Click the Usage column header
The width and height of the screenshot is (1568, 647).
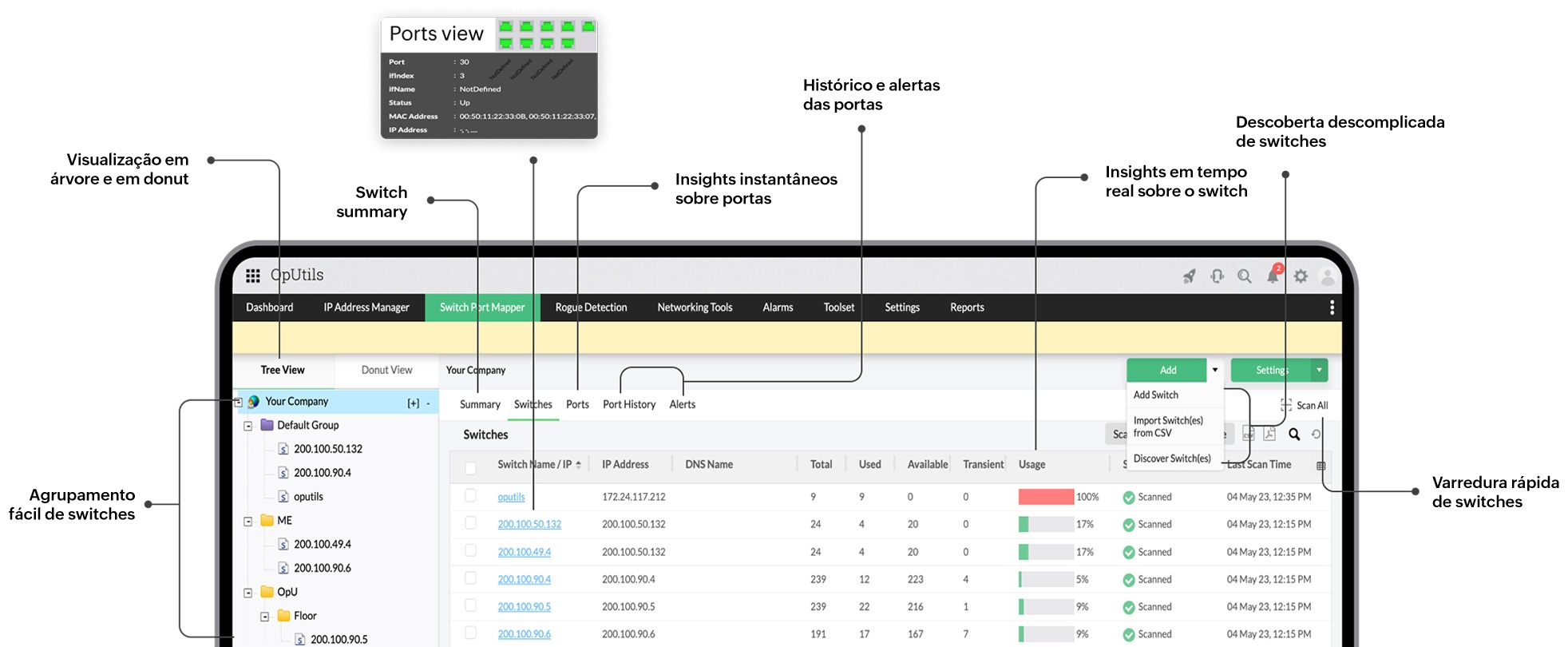click(1032, 464)
